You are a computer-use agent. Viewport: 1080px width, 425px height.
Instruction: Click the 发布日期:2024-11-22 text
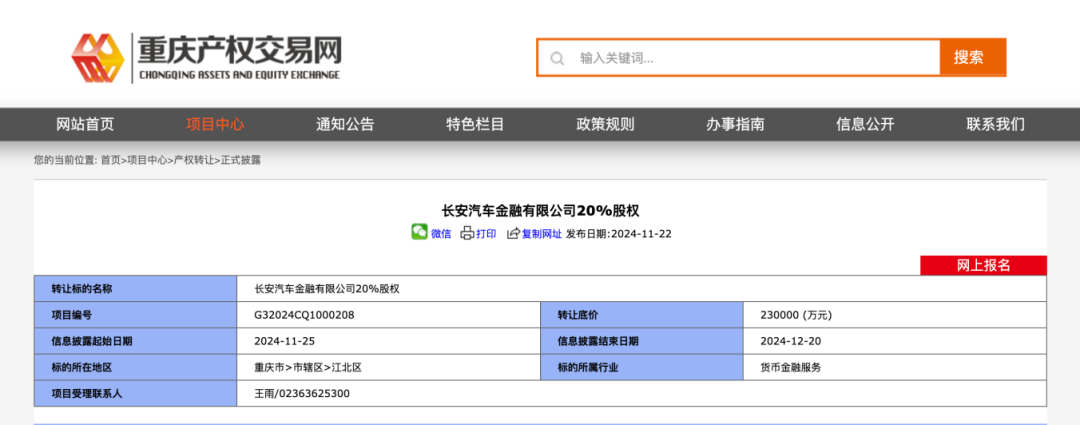pos(619,234)
